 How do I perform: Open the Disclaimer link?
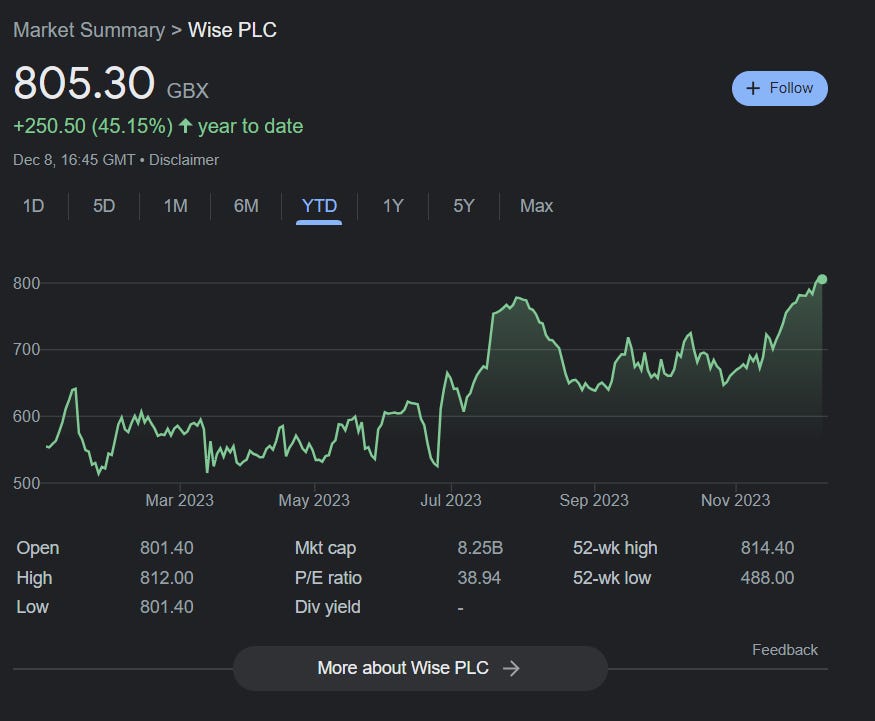(184, 160)
